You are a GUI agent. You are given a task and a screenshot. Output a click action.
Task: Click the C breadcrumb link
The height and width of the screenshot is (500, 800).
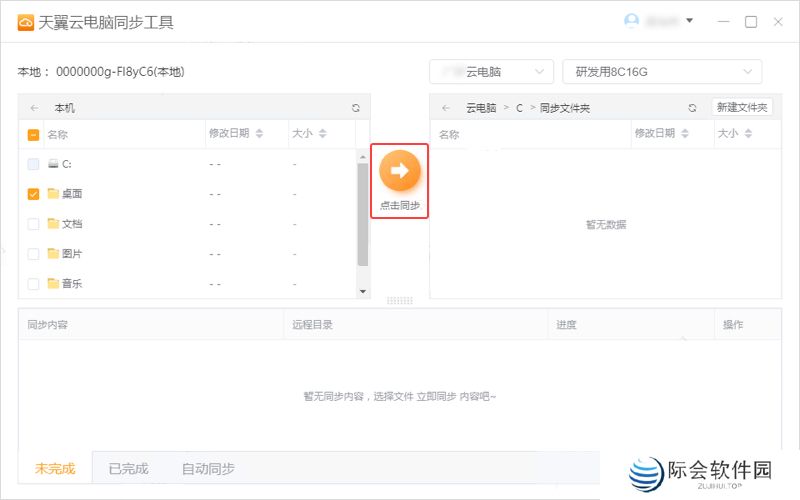tap(519, 108)
